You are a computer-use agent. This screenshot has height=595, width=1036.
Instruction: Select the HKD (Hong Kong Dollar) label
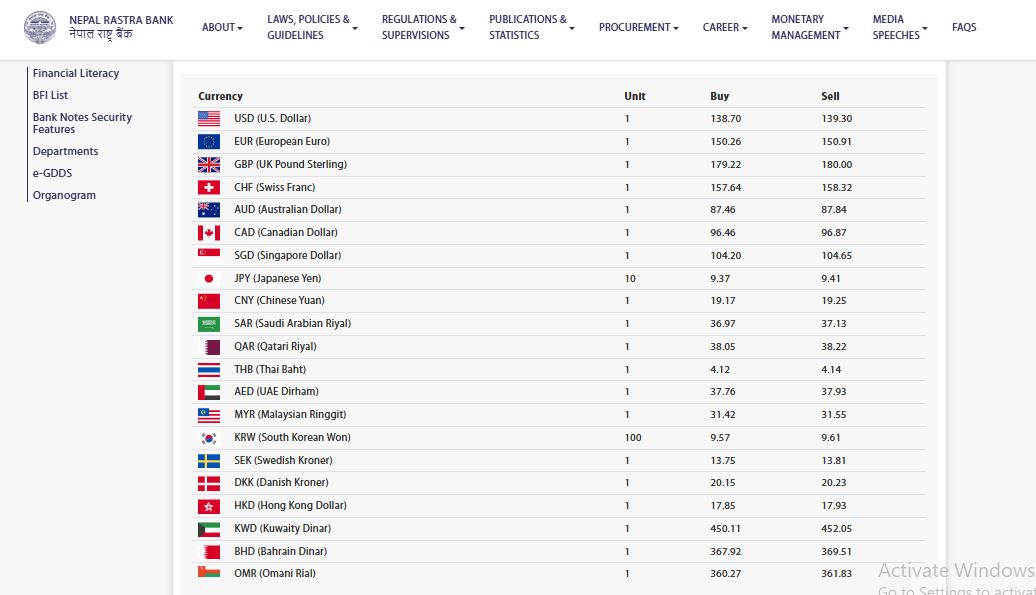[290, 506]
